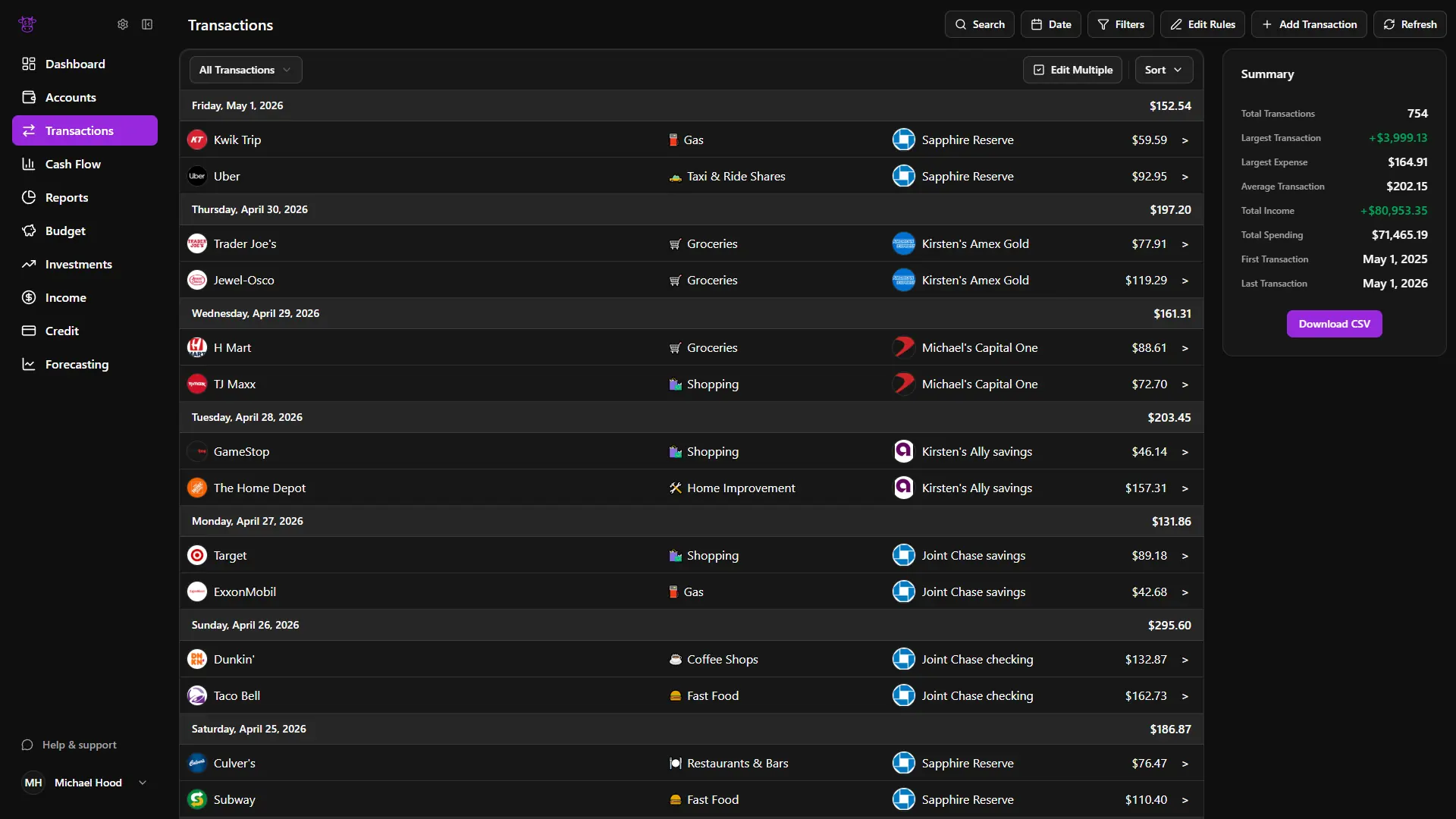The image size is (1456, 819).
Task: Open Investments from sidebar
Action: click(x=85, y=264)
